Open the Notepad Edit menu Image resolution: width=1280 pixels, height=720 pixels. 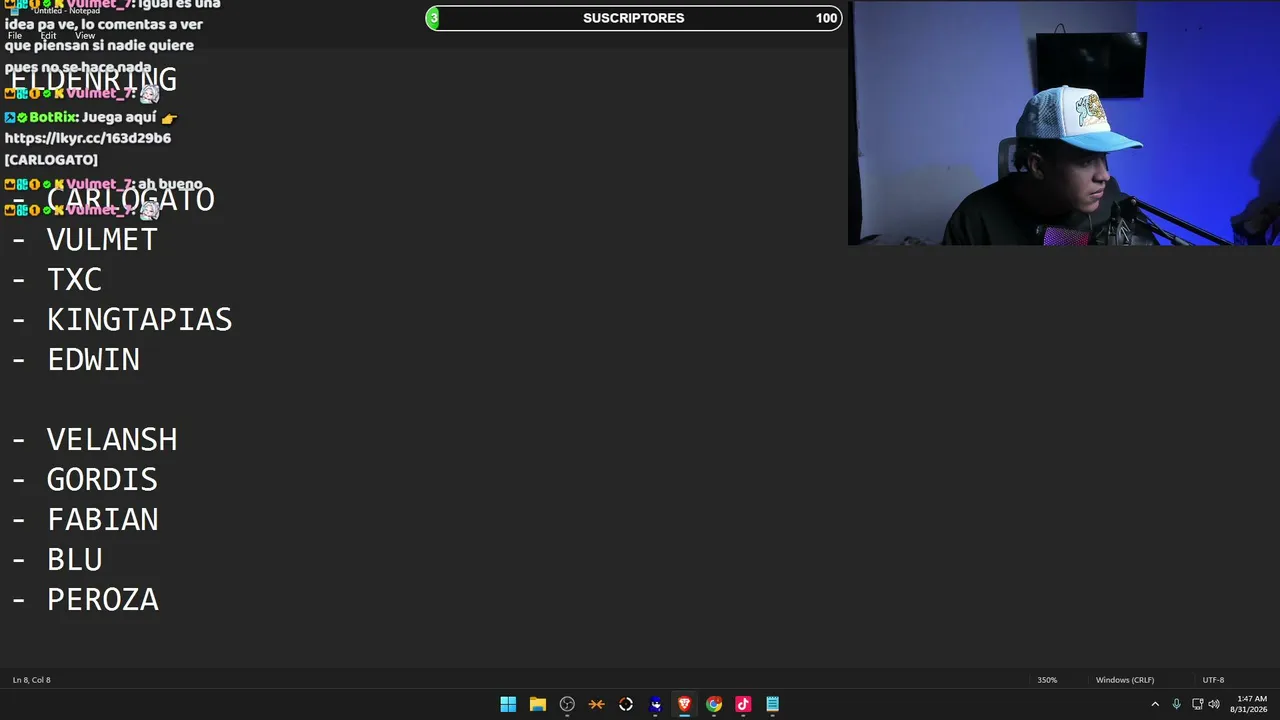48,36
